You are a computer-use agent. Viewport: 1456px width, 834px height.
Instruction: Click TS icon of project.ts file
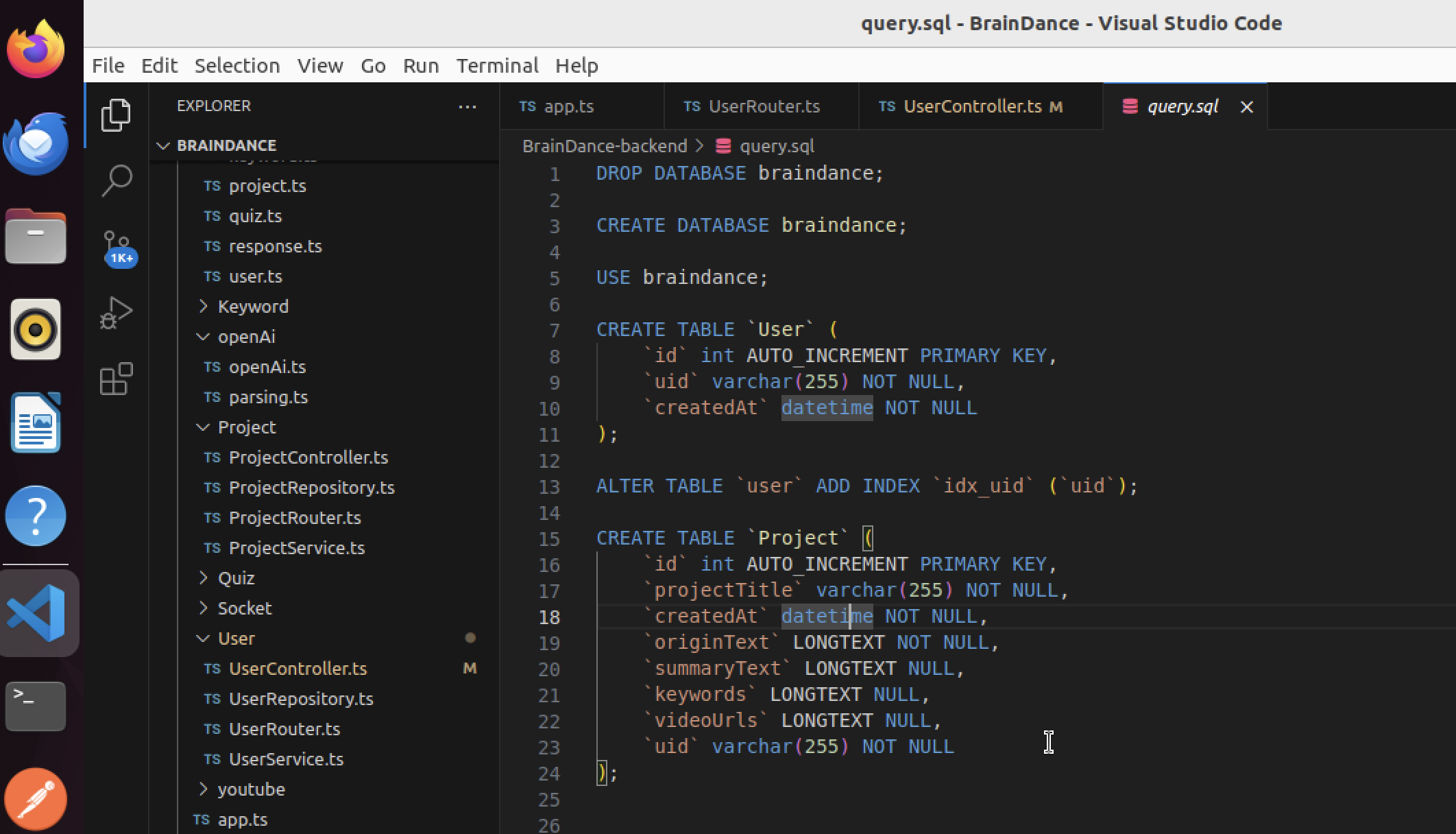tap(212, 186)
